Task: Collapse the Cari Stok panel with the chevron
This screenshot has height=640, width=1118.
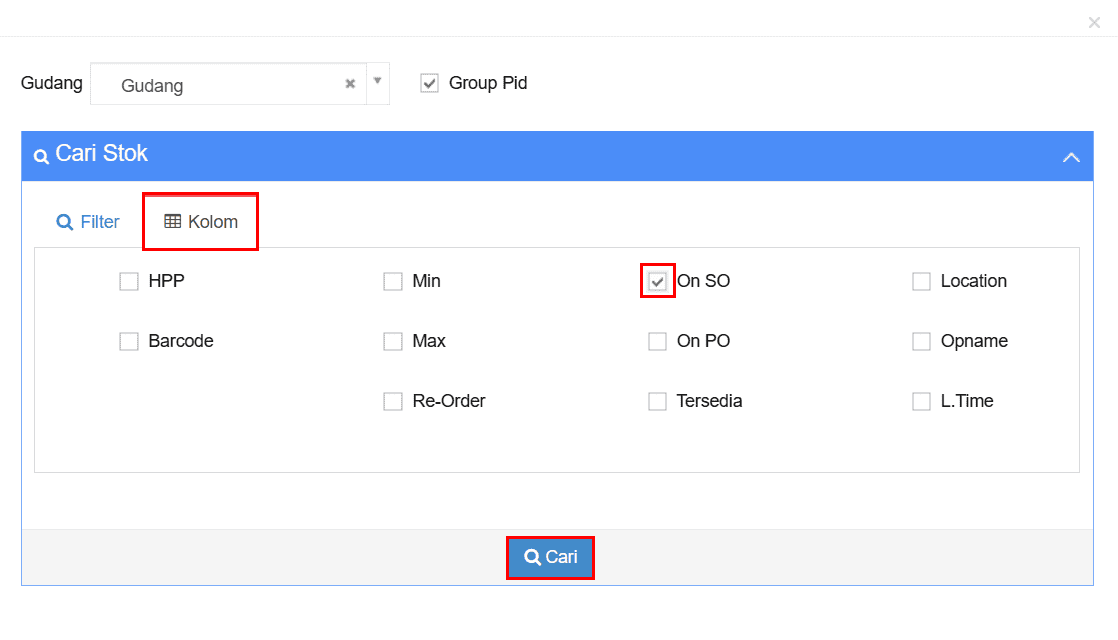Action: (x=1071, y=157)
